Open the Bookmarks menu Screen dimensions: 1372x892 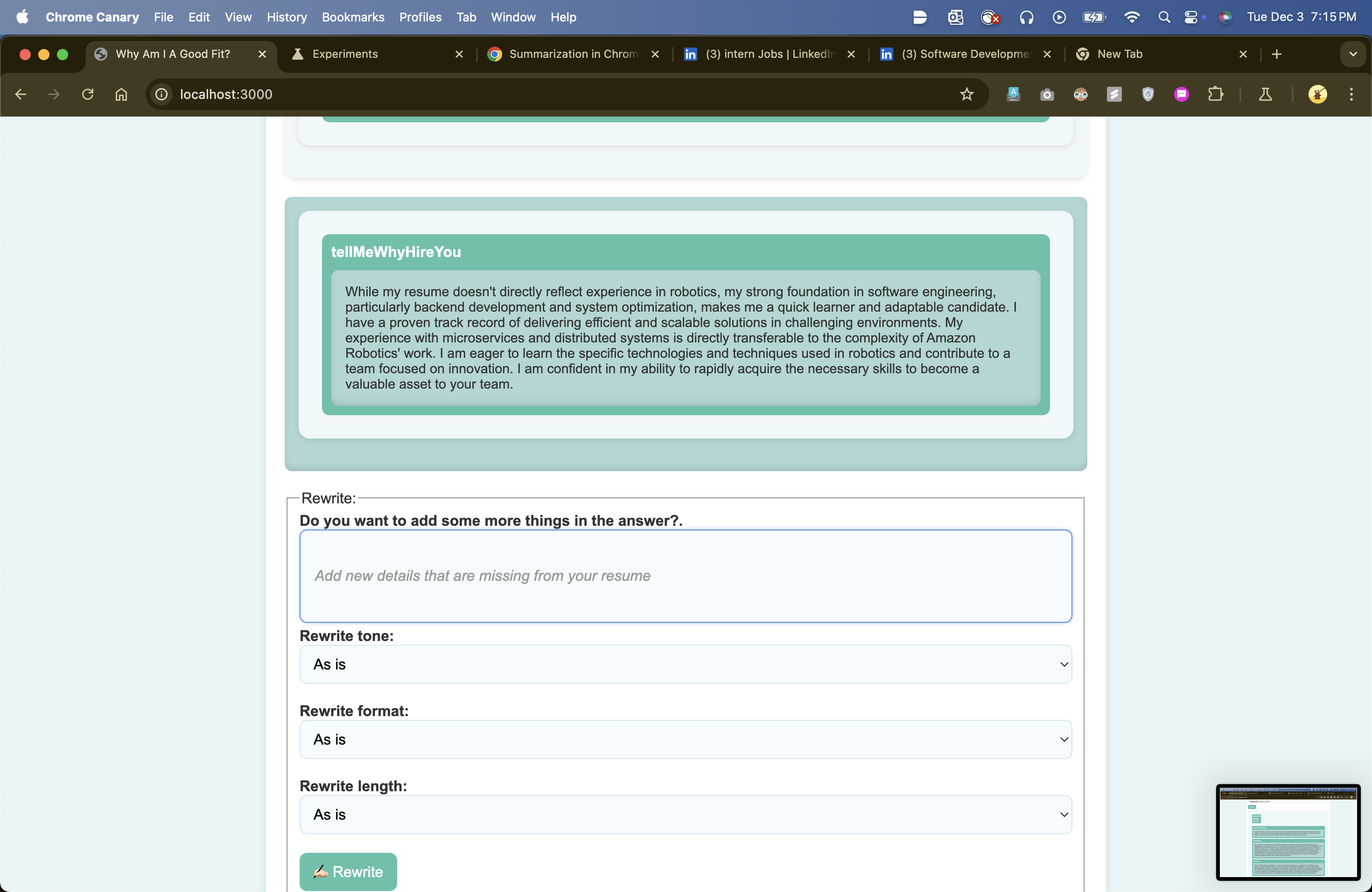pyautogui.click(x=353, y=17)
